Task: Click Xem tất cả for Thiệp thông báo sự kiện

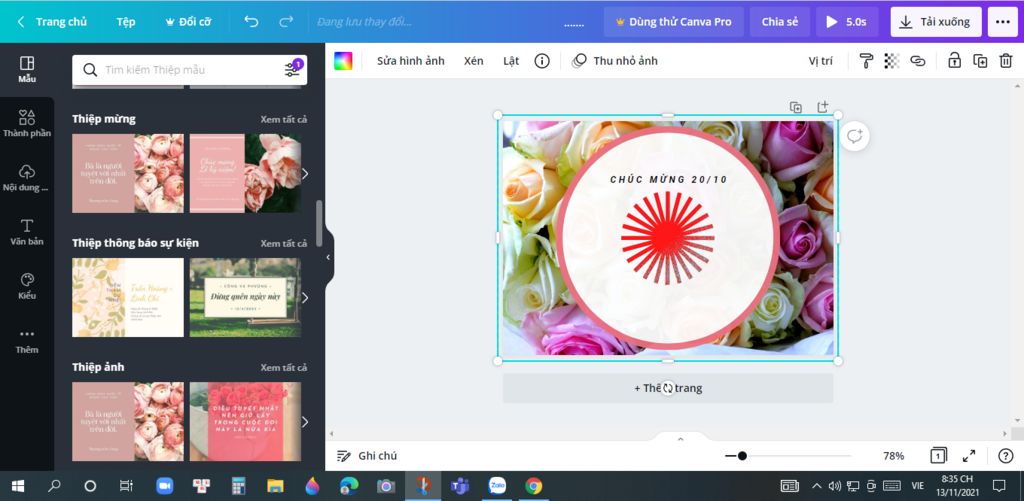Action: coord(283,244)
